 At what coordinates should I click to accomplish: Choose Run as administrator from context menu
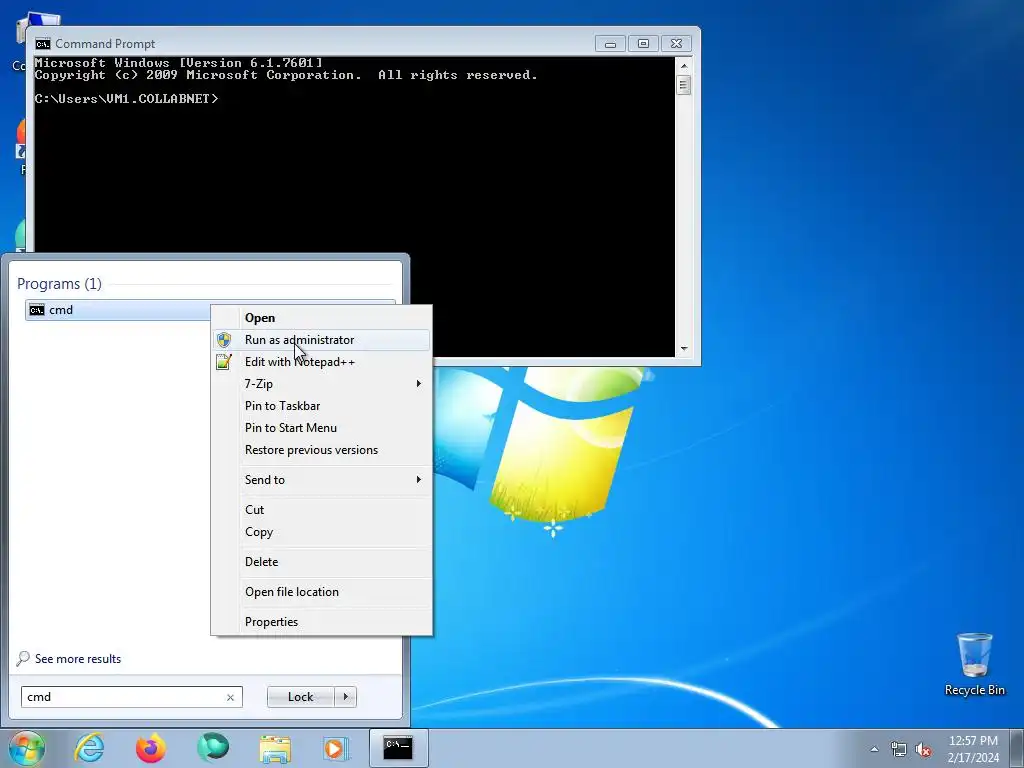coord(321,340)
